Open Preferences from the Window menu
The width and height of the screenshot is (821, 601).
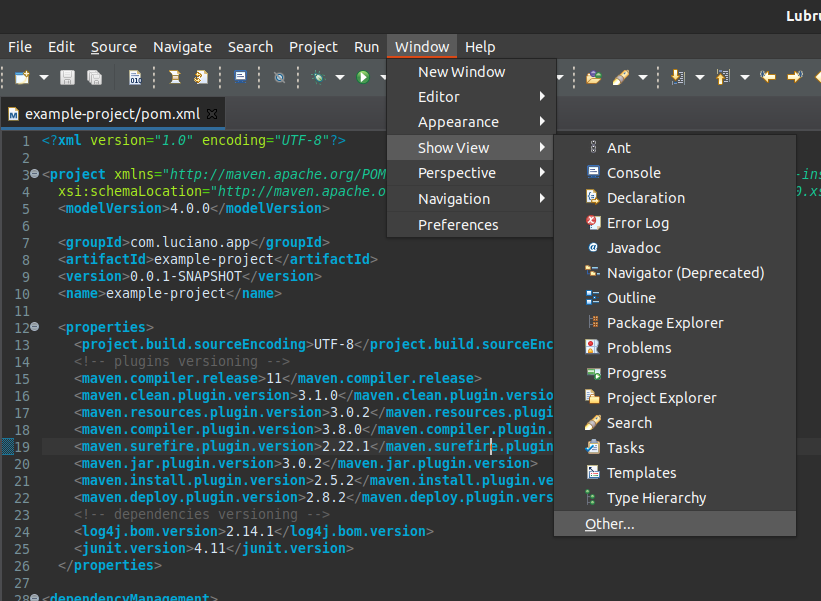click(457, 224)
